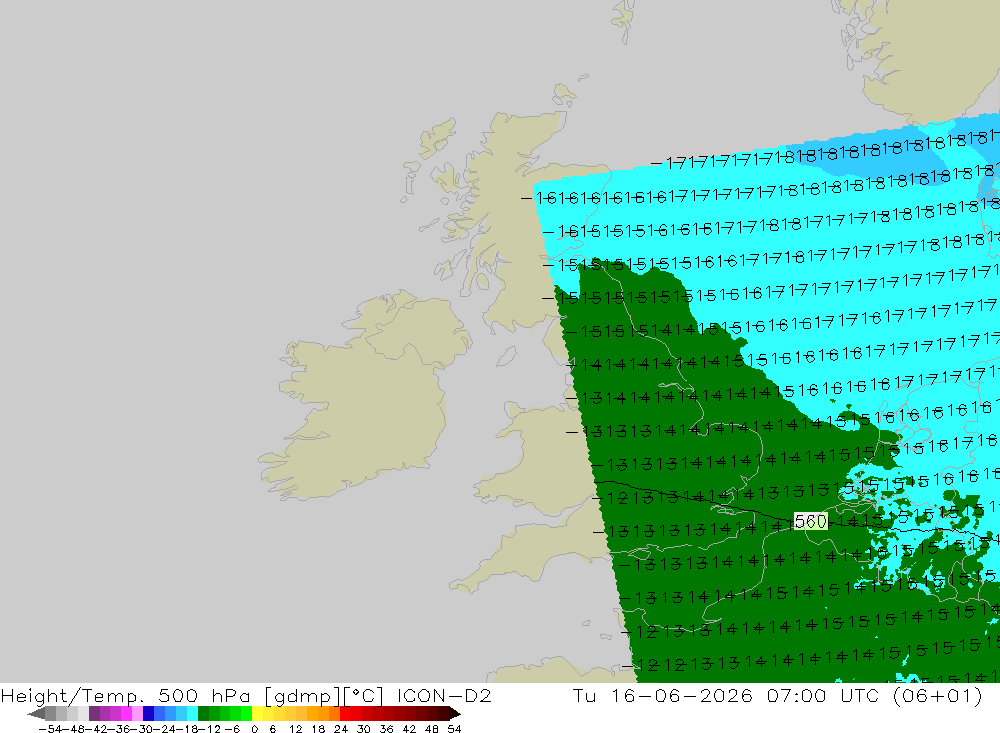Click the ICON-D2 model name text
1000x733 pixels.
tap(444, 695)
